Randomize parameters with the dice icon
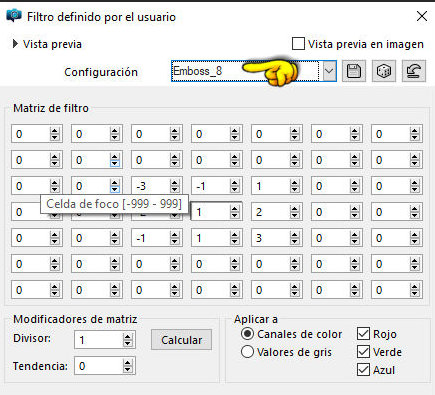This screenshot has height=395, width=435. (384, 71)
